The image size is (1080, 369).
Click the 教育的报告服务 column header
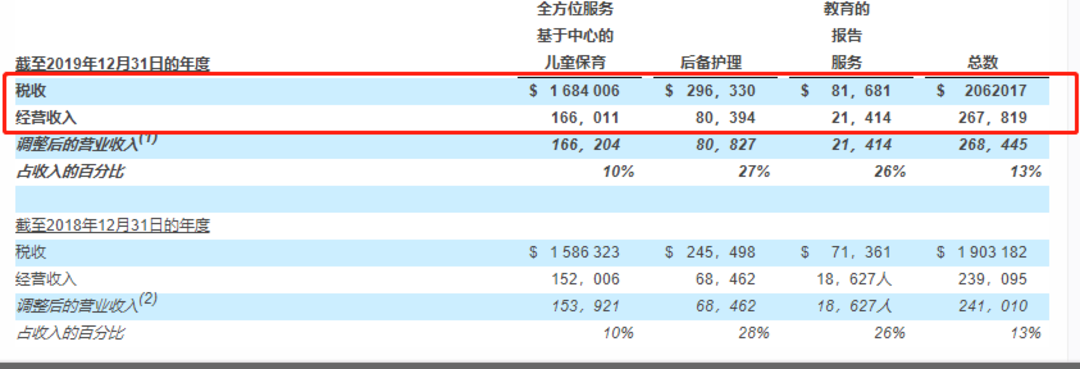(847, 36)
